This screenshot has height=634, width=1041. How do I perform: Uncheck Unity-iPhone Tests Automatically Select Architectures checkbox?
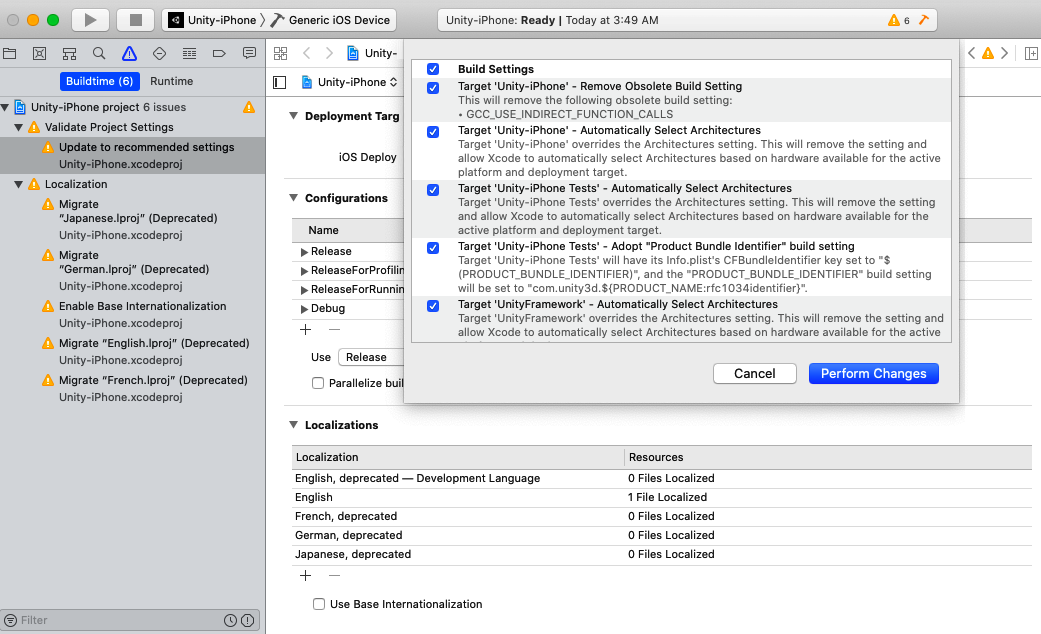click(x=433, y=190)
